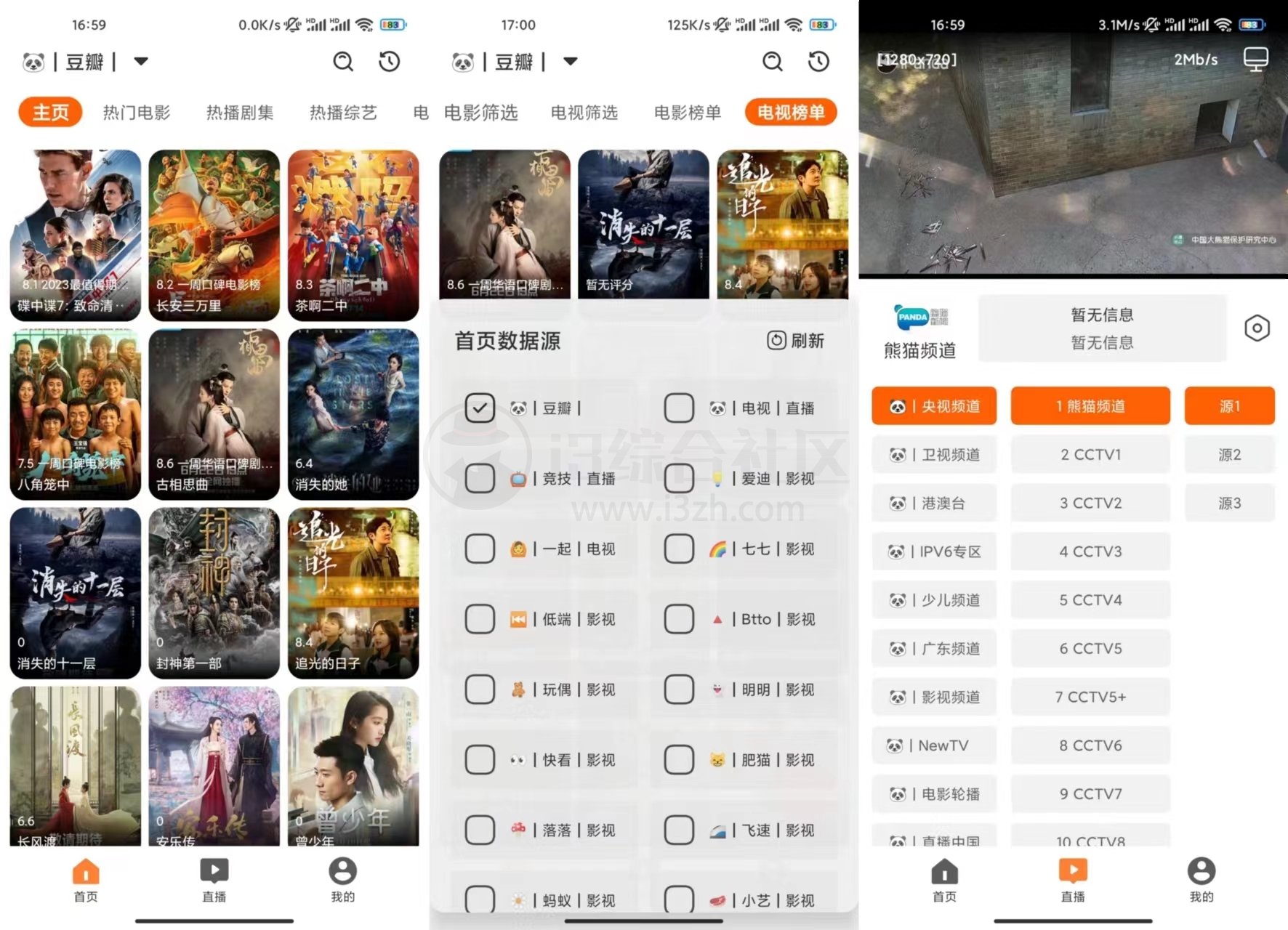Uncheck the 豆瓣 data source checkbox
The height and width of the screenshot is (930, 1288).
click(x=480, y=408)
